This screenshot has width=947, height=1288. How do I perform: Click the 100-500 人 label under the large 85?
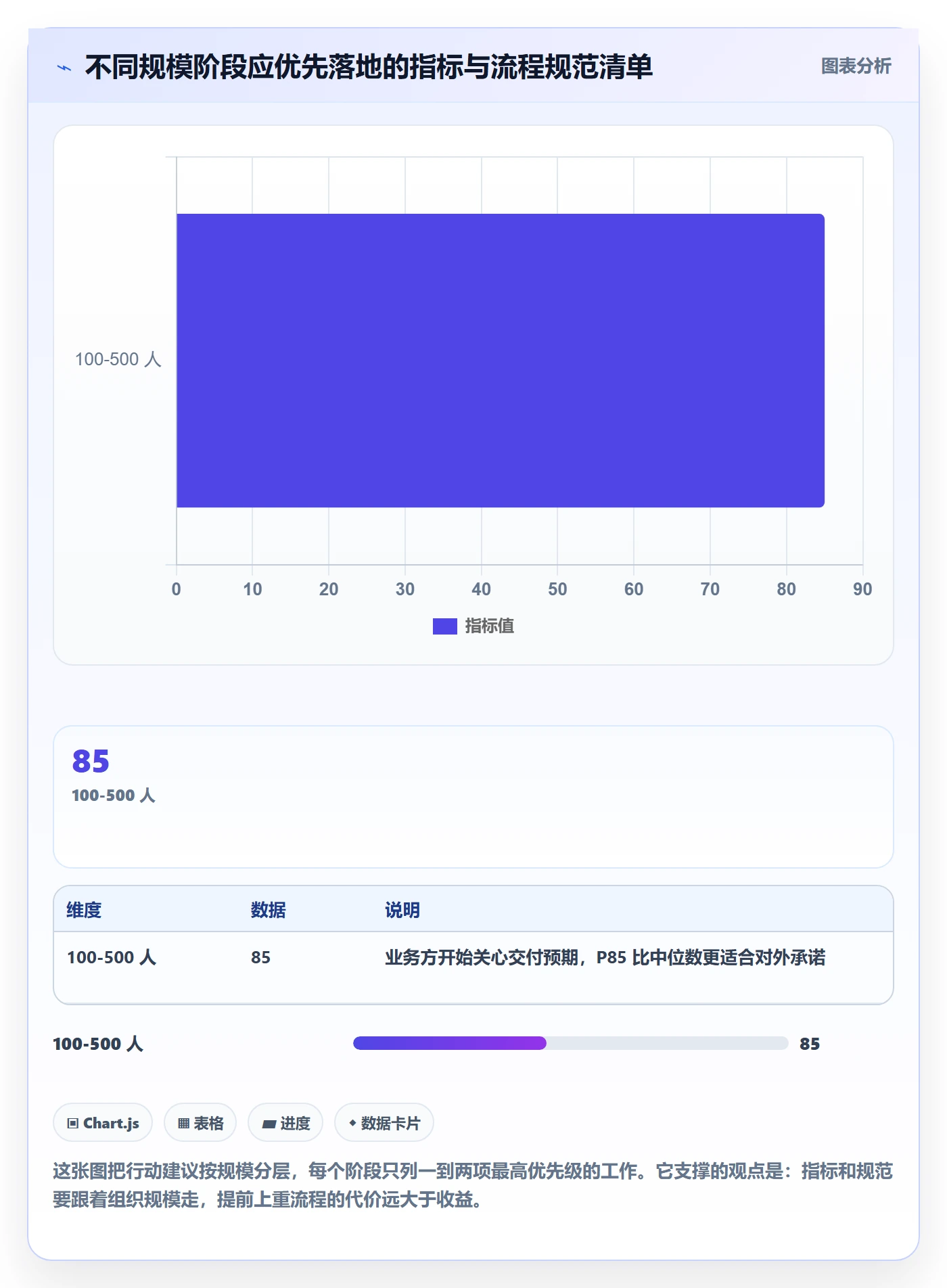click(x=114, y=796)
